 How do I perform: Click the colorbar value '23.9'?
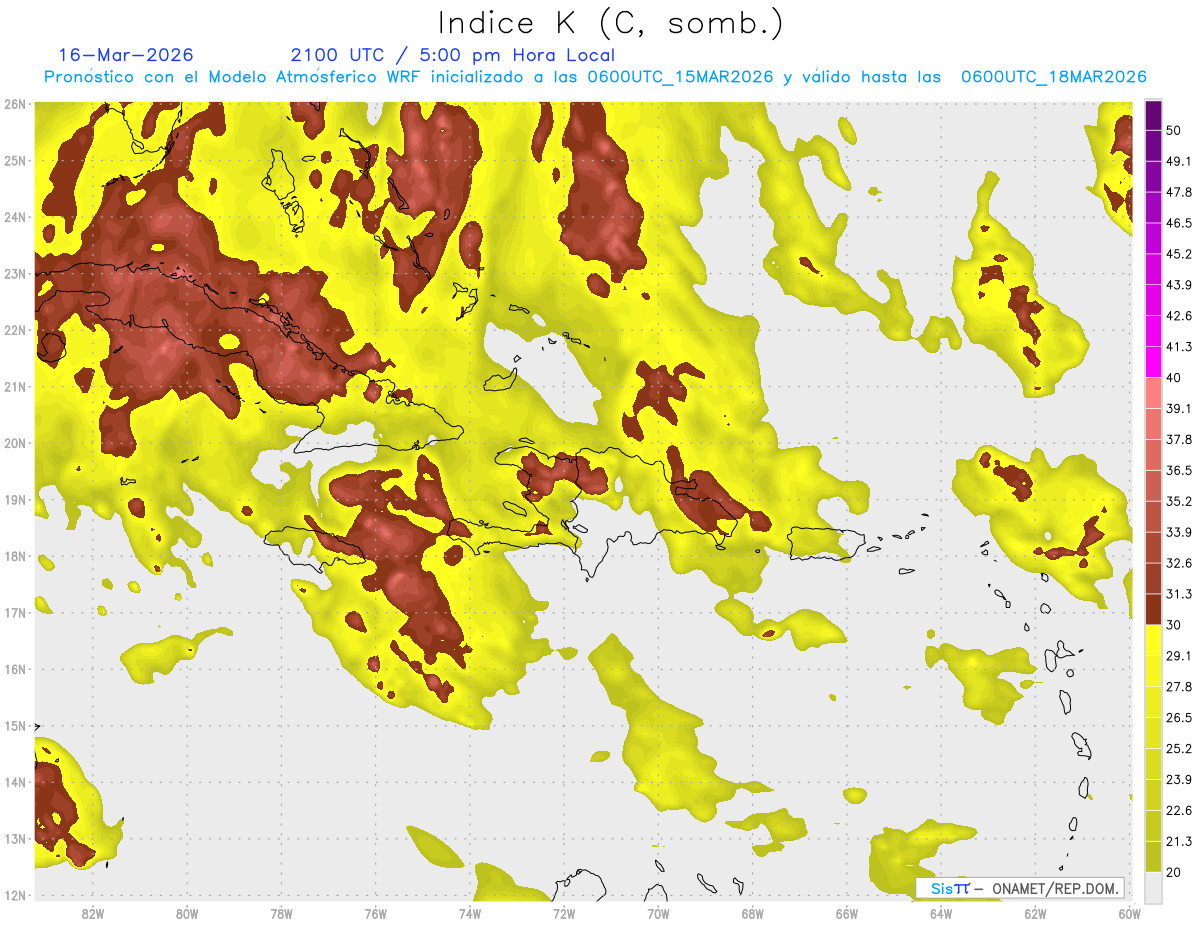[1179, 780]
